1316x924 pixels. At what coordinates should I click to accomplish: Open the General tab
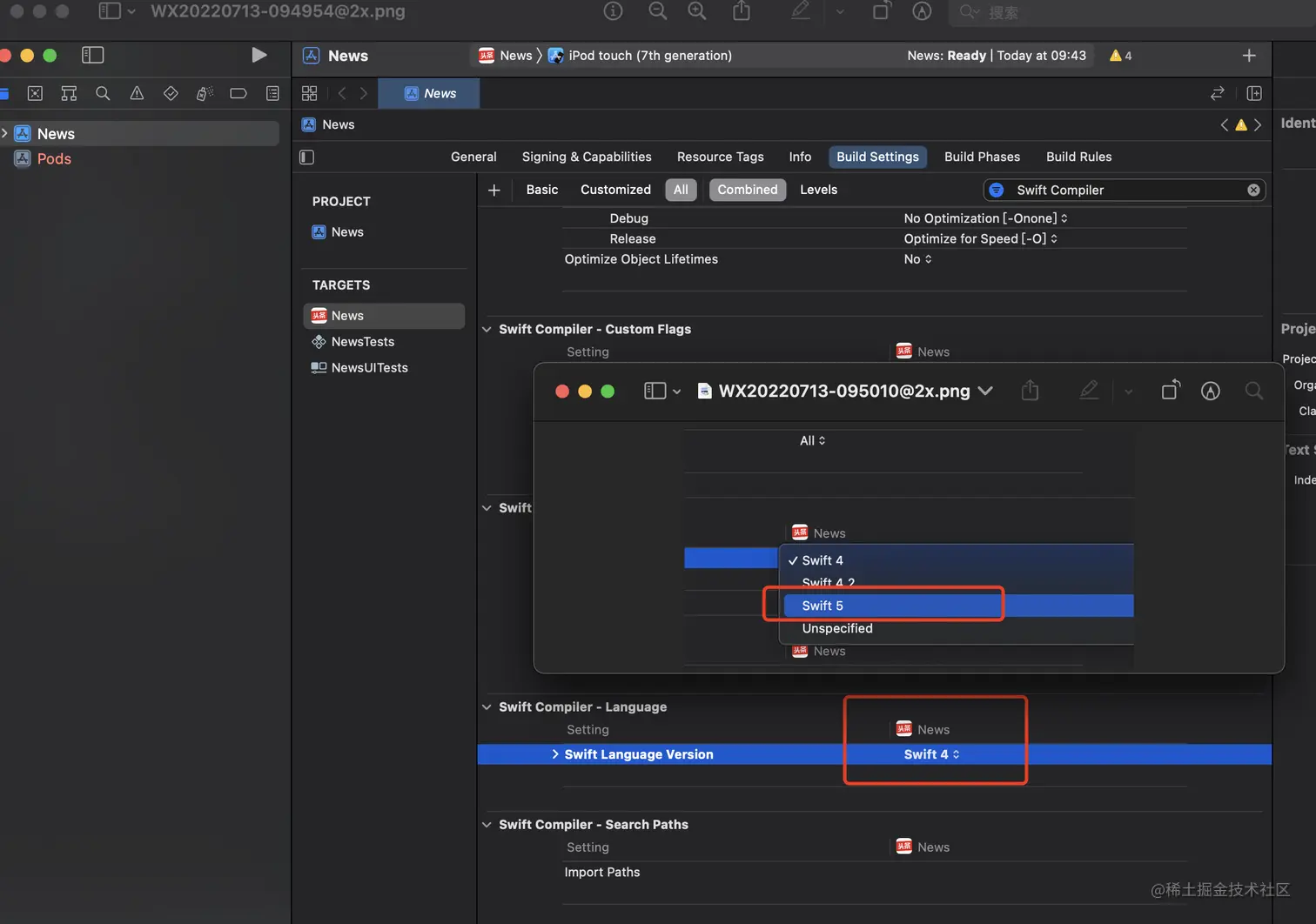473,157
